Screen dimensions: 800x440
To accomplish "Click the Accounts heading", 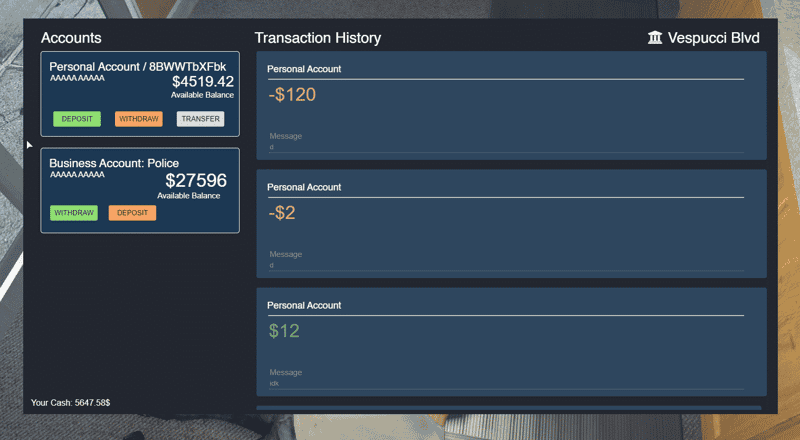I will [x=71, y=38].
